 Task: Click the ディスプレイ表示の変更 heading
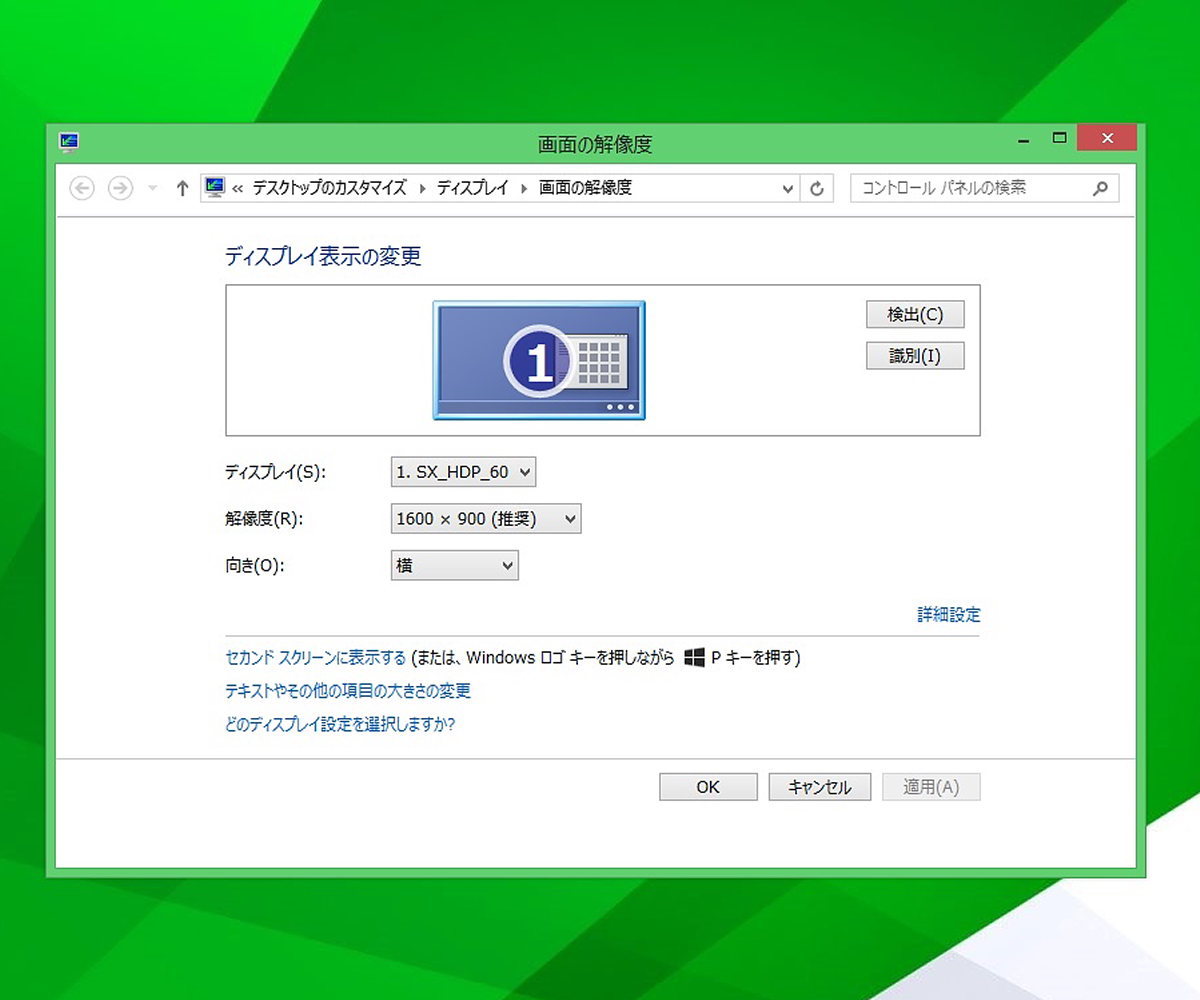[x=323, y=257]
